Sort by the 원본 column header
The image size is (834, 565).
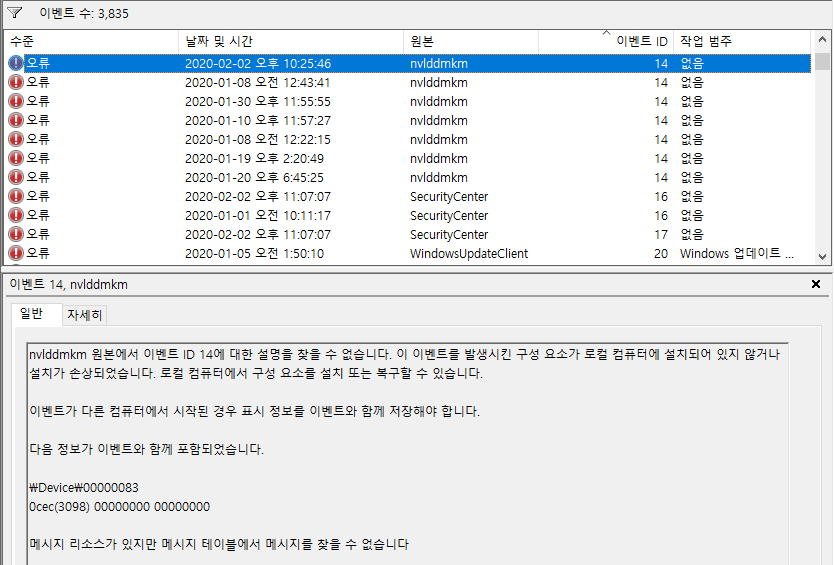point(471,41)
